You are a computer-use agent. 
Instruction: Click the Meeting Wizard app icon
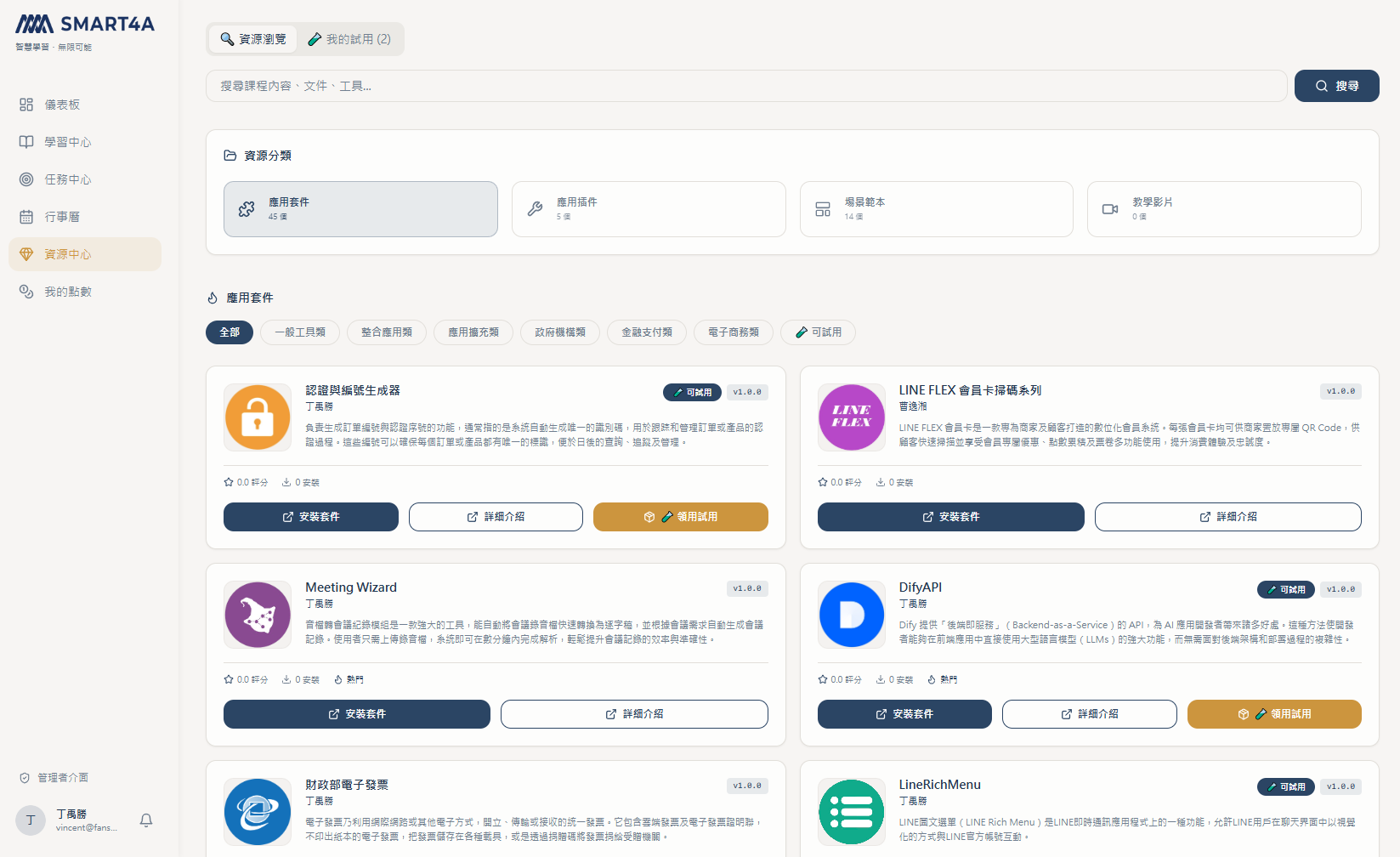[258, 615]
